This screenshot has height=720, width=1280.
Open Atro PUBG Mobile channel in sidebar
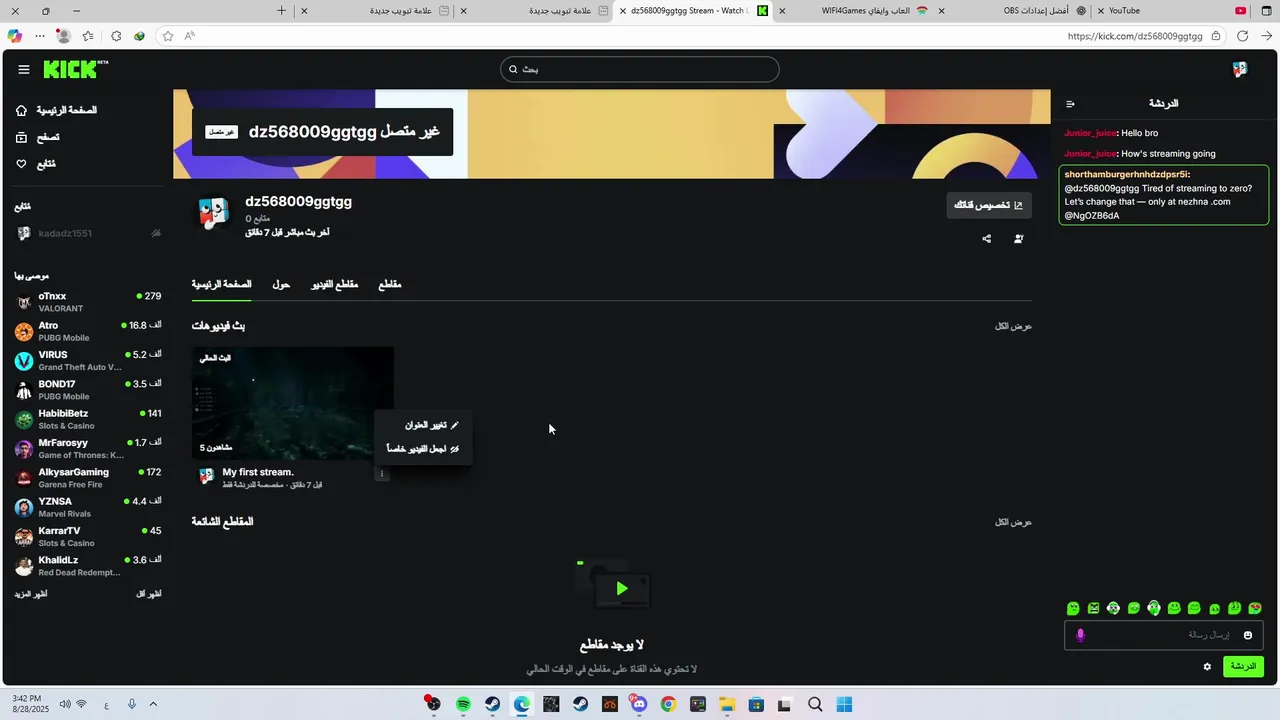pos(88,331)
